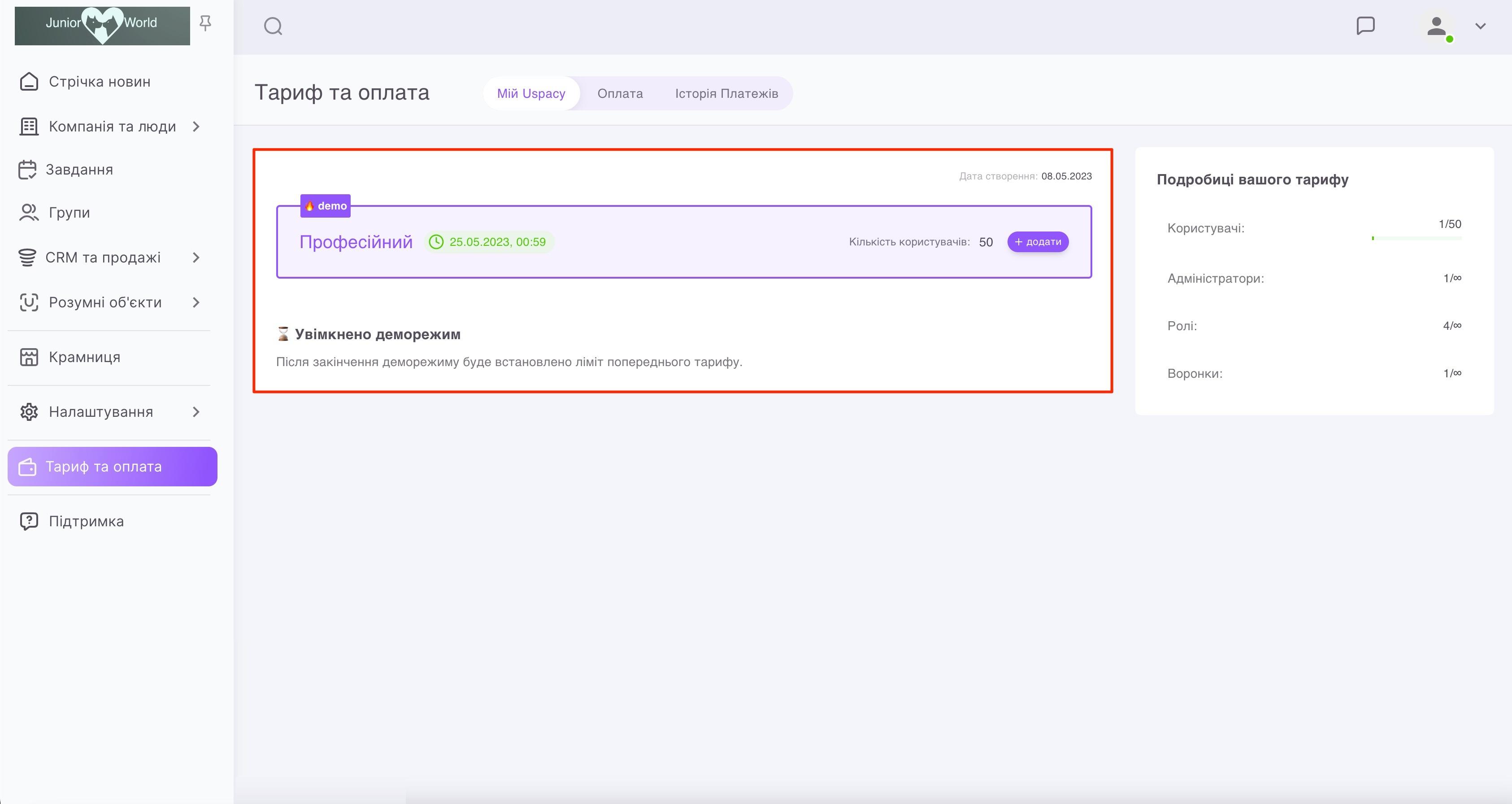The height and width of the screenshot is (804, 1512).
Task: Pin the sidebar with pin icon
Action: pos(205,23)
